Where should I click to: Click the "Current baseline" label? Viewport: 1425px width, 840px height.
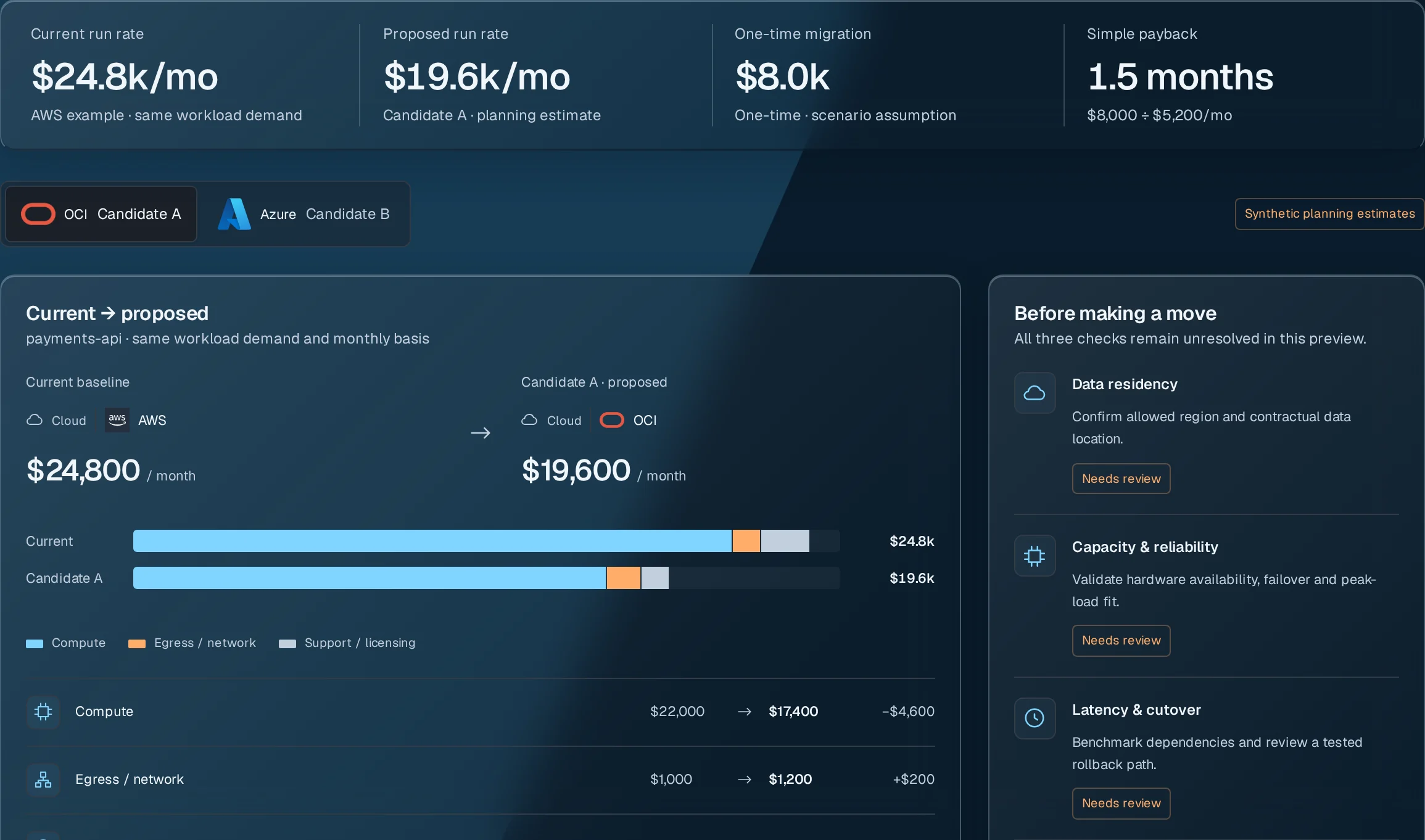(x=78, y=382)
